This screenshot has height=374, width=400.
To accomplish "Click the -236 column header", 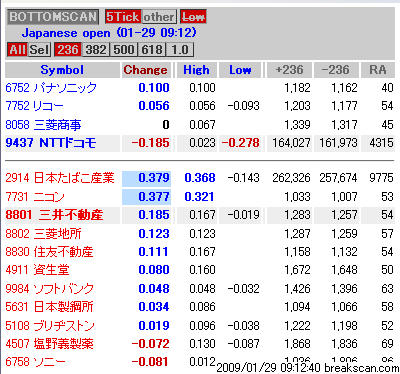I will [336, 70].
